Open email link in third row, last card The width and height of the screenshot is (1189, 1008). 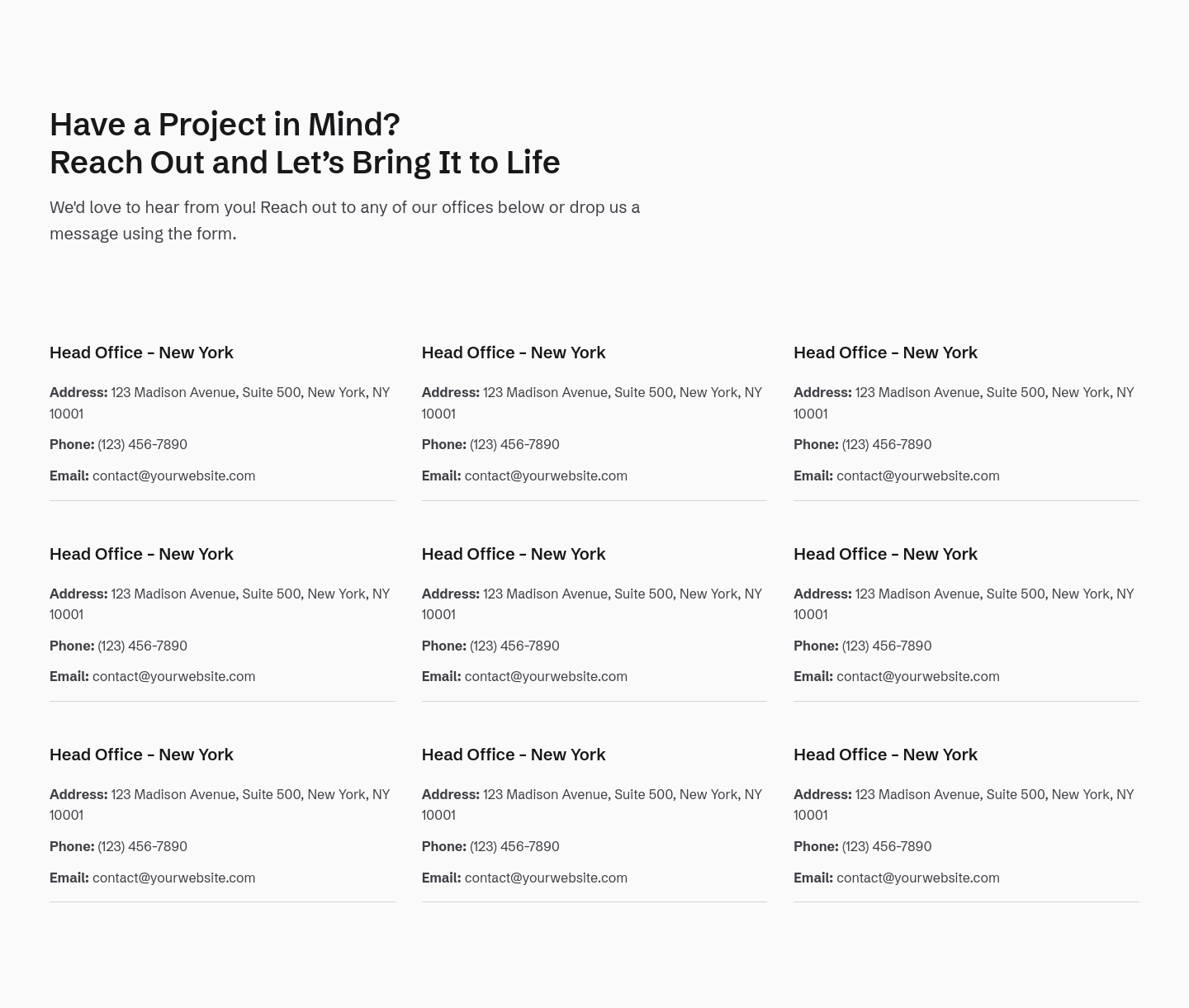click(918, 878)
